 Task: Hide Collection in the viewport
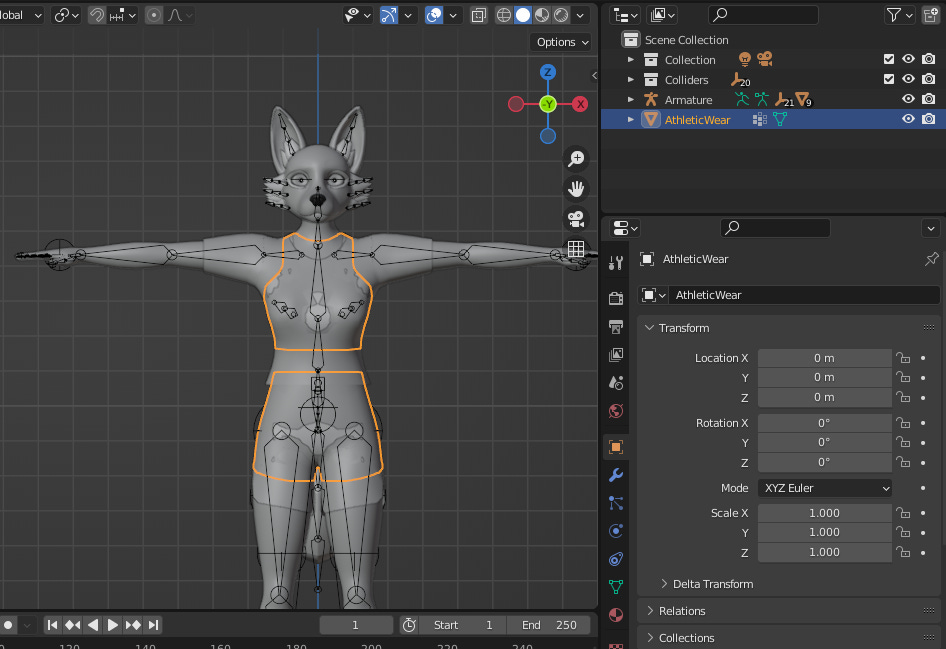coord(909,59)
